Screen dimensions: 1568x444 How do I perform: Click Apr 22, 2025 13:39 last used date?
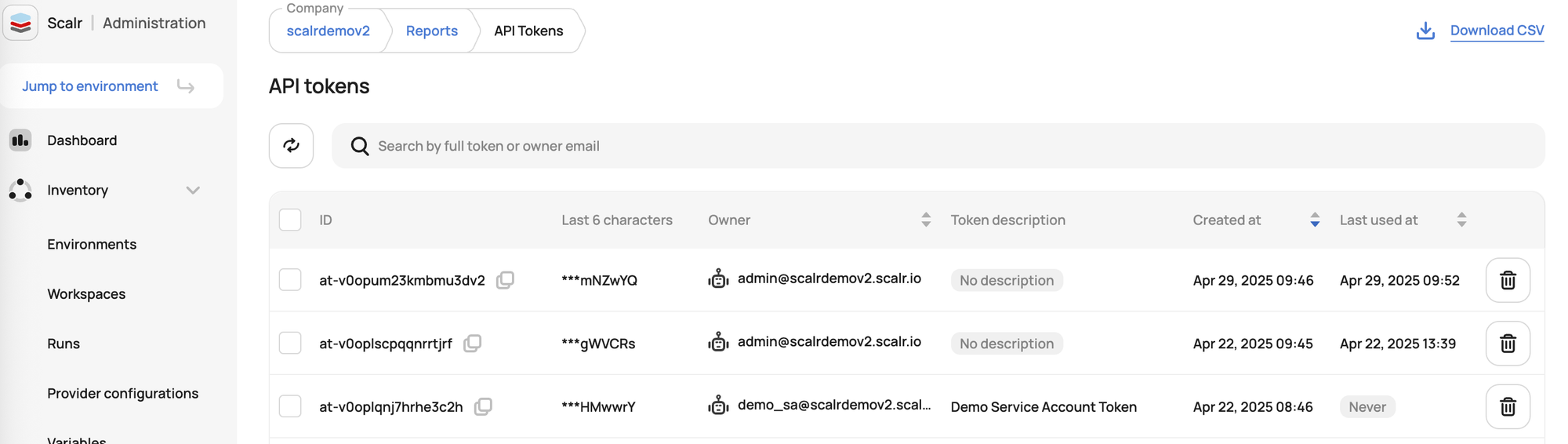1398,344
